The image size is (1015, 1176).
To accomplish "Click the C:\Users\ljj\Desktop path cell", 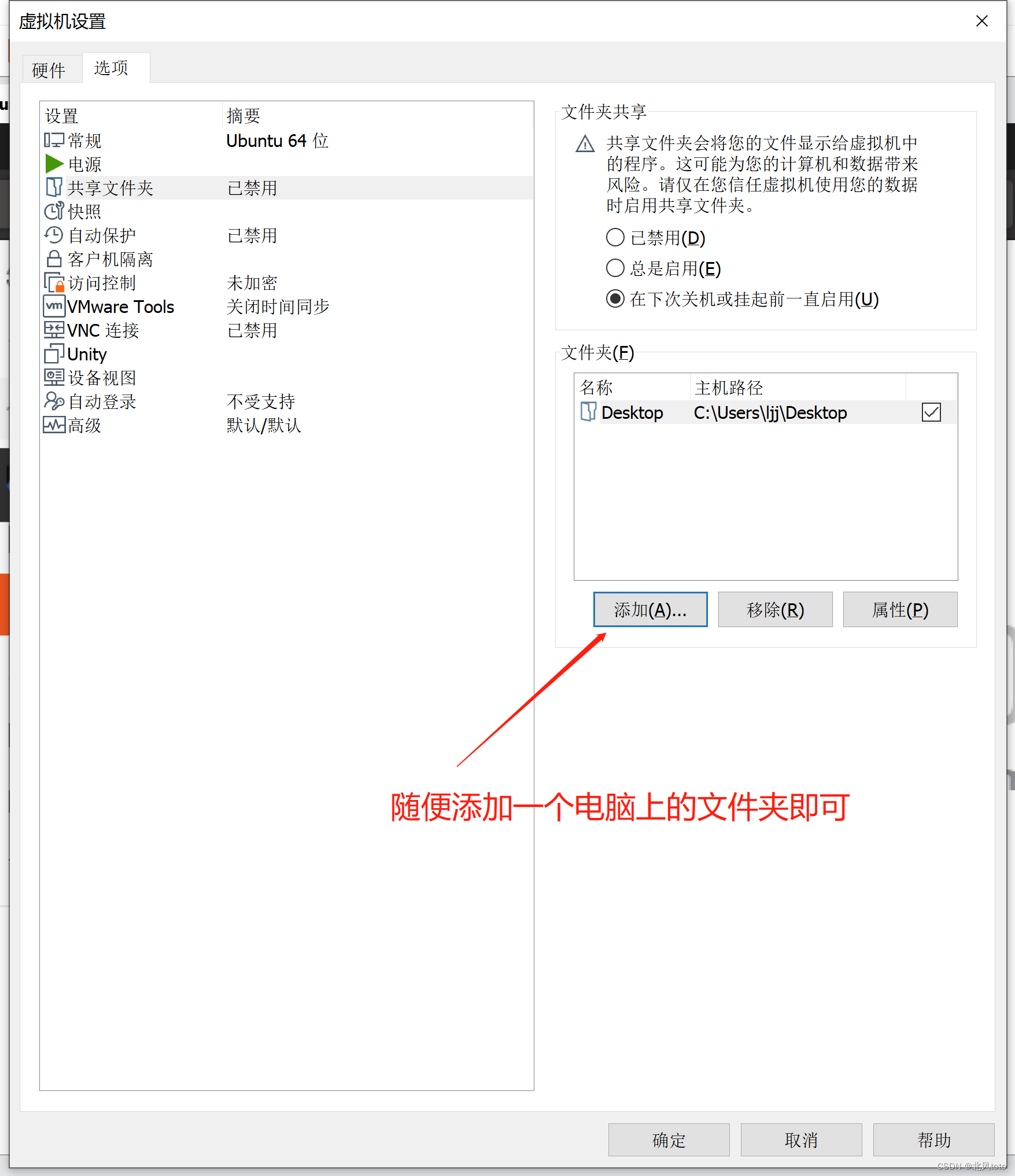I will pyautogui.click(x=770, y=412).
